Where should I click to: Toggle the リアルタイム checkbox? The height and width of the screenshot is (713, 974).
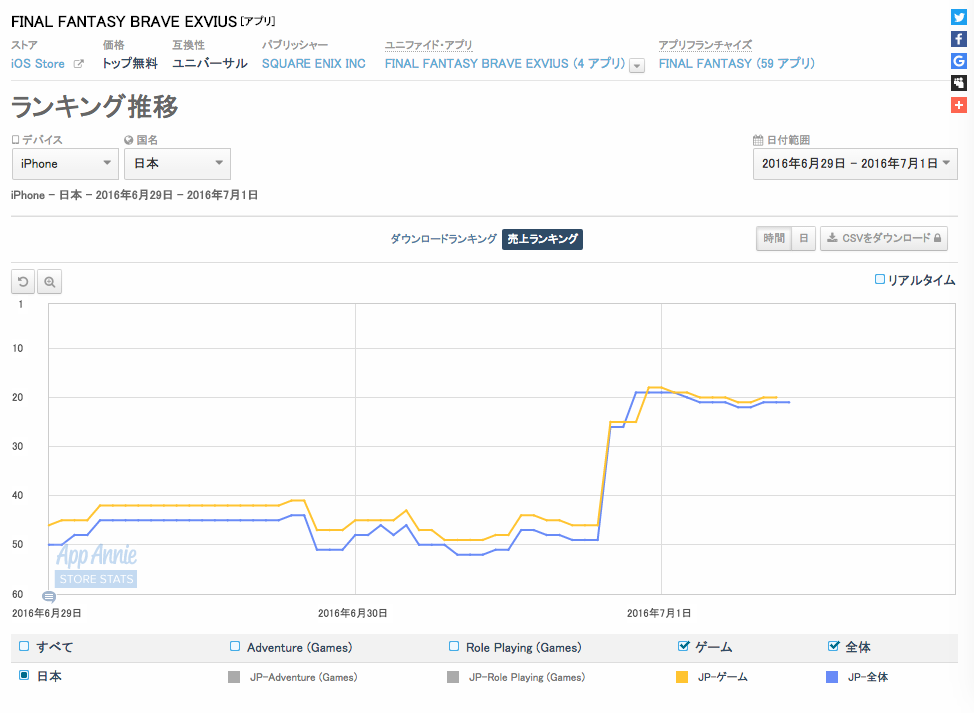(880, 279)
